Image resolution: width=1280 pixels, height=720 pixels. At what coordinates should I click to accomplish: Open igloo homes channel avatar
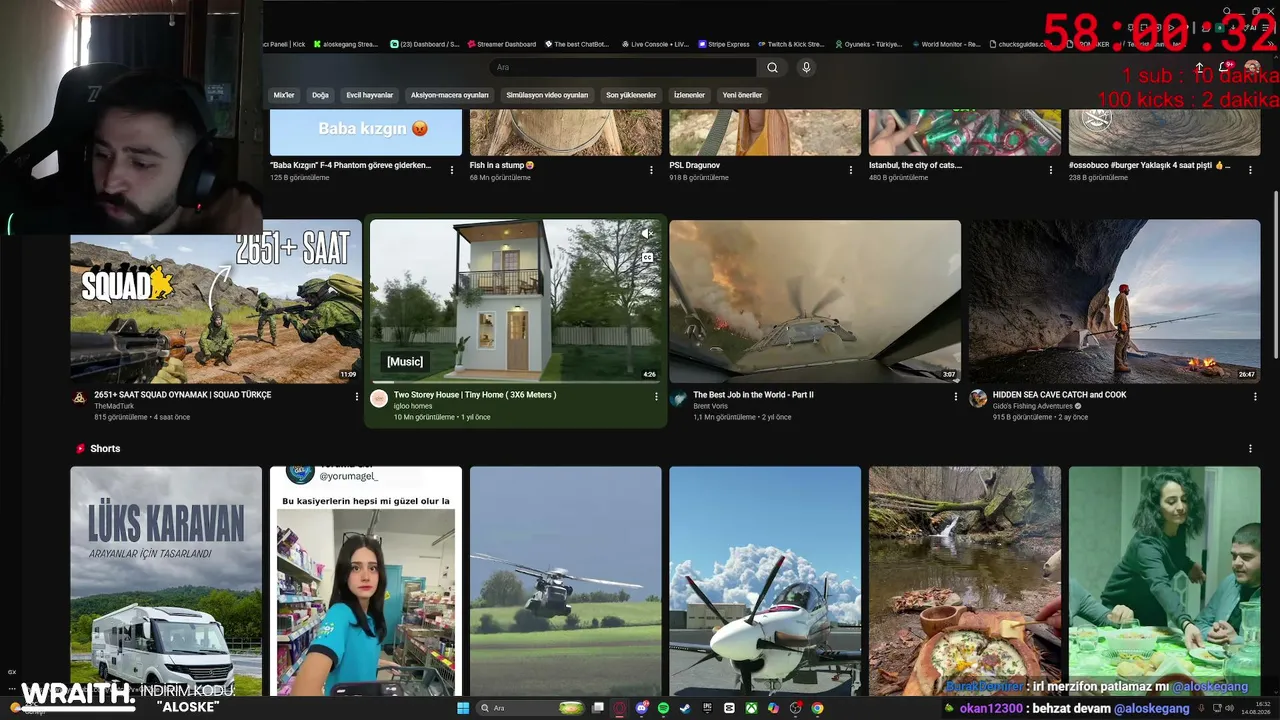[379, 398]
